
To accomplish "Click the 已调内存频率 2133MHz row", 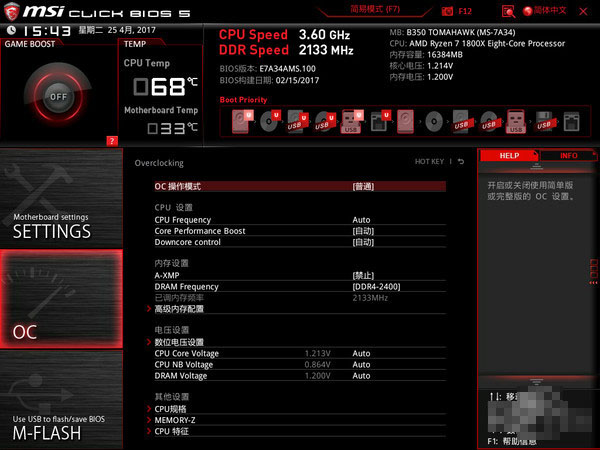I will tap(300, 298).
